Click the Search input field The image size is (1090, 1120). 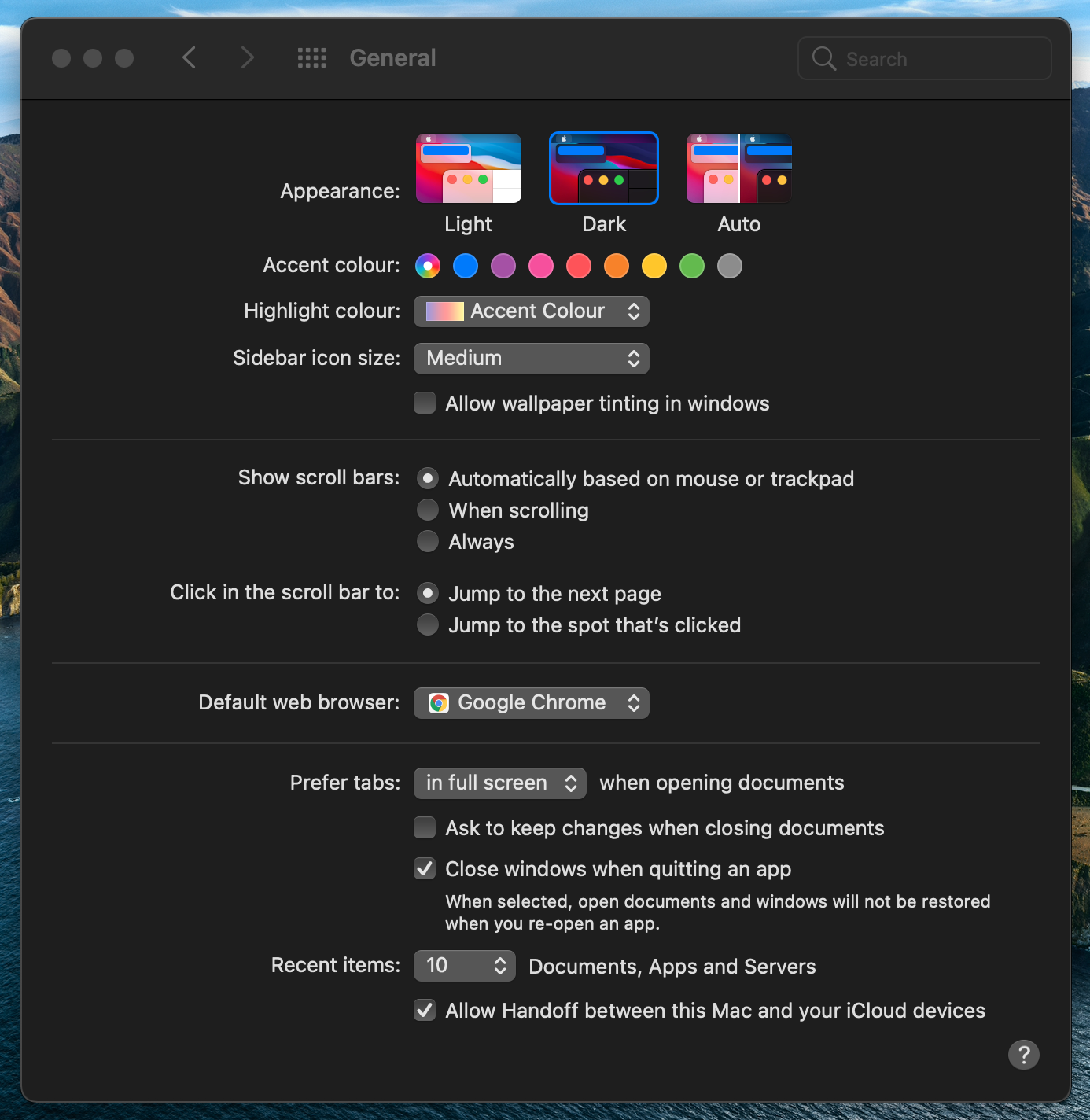[925, 58]
